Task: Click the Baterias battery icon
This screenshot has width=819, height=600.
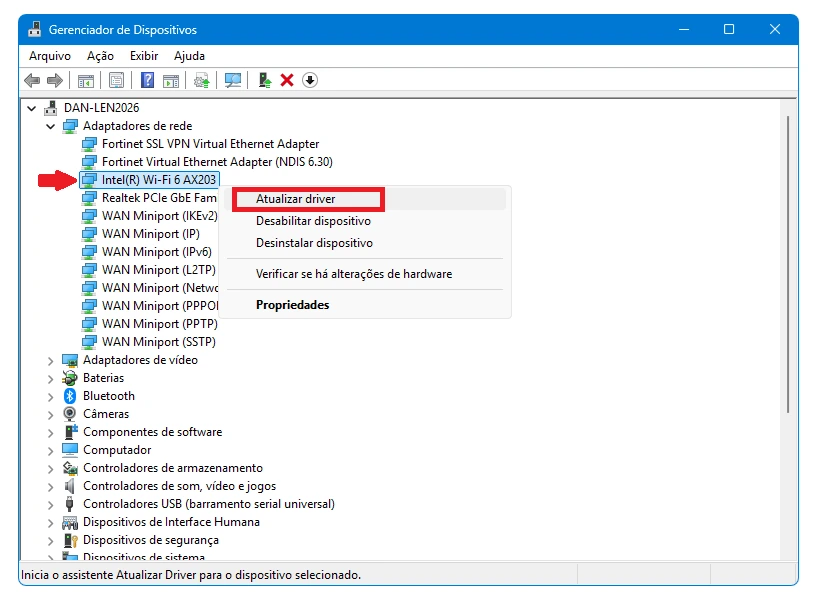Action: [x=69, y=378]
